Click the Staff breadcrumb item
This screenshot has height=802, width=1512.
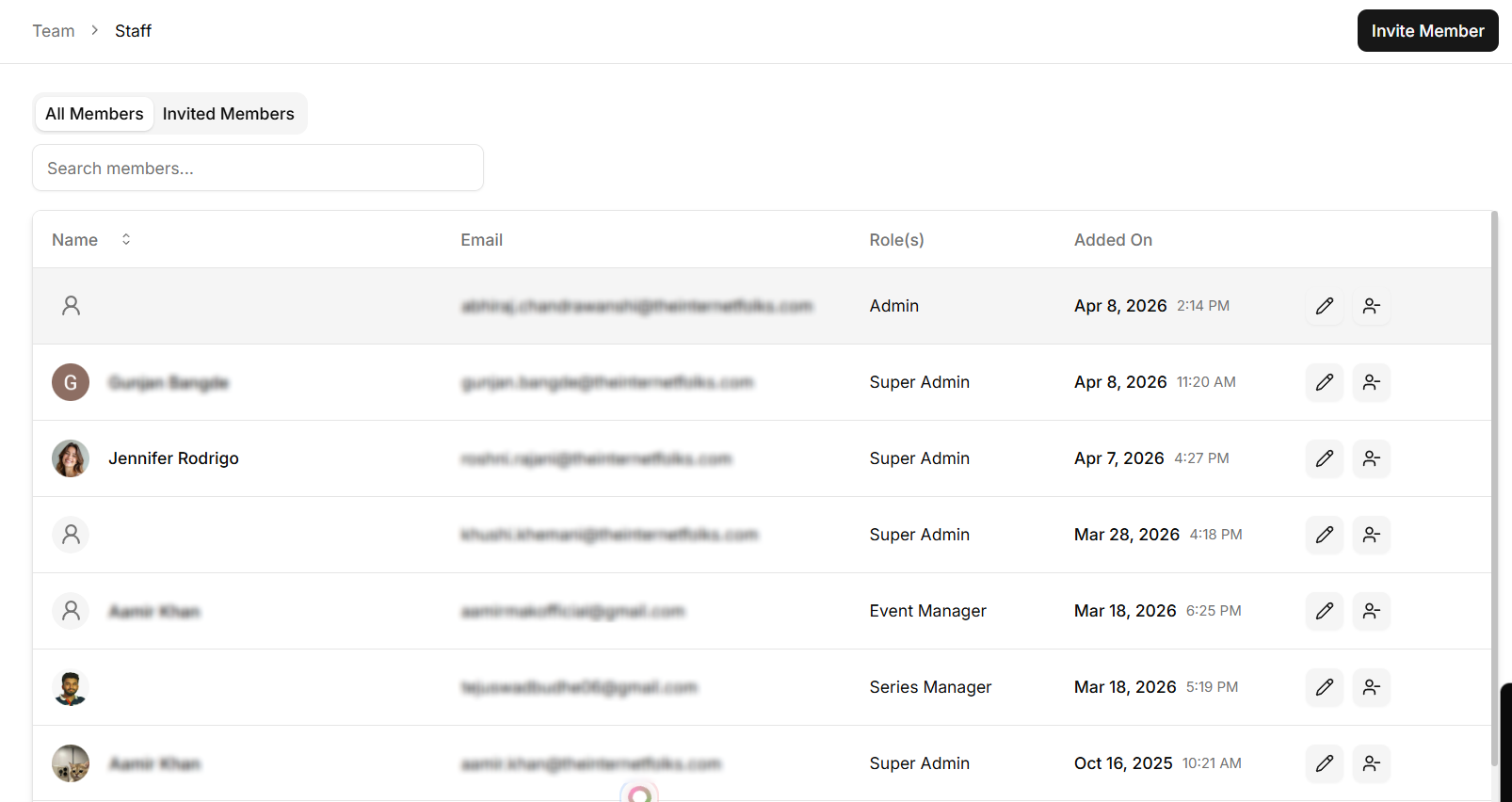point(133,31)
